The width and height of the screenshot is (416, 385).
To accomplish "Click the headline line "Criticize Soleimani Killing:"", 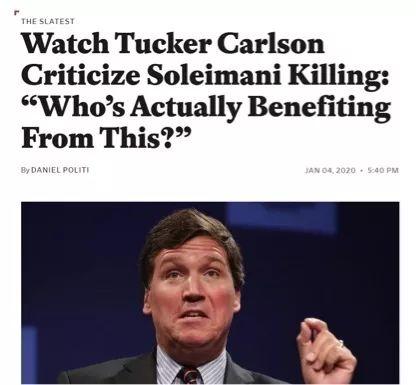I will coord(205,75).
